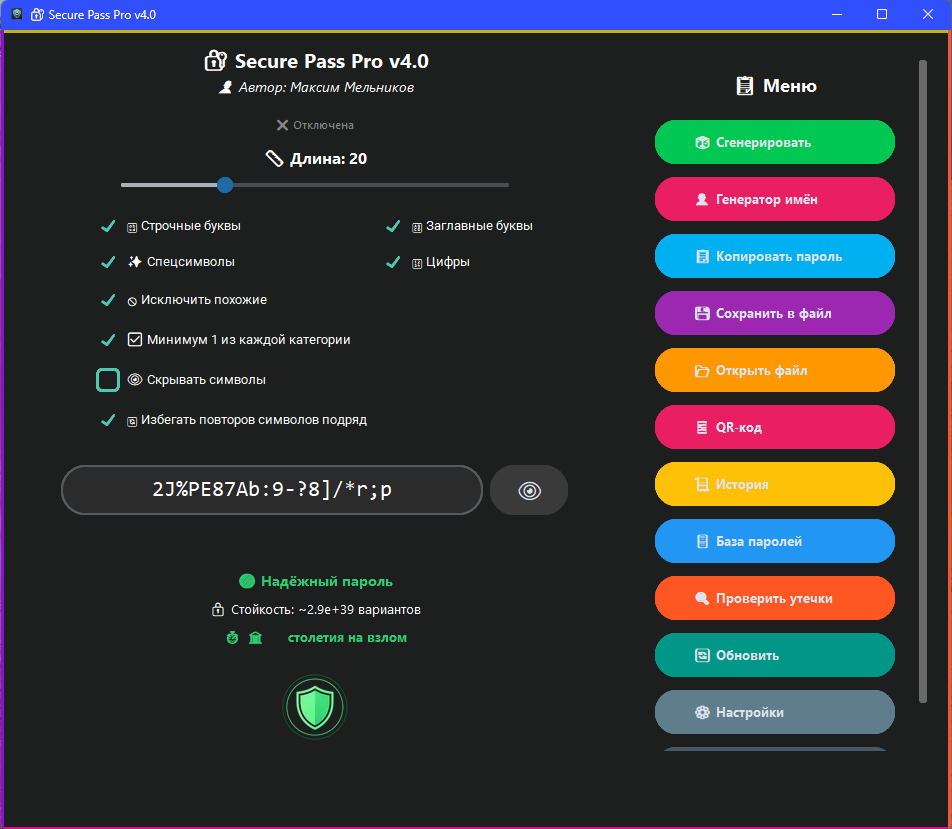Click Автор: Максим Мельников text
The height and width of the screenshot is (829, 952).
tap(326, 87)
